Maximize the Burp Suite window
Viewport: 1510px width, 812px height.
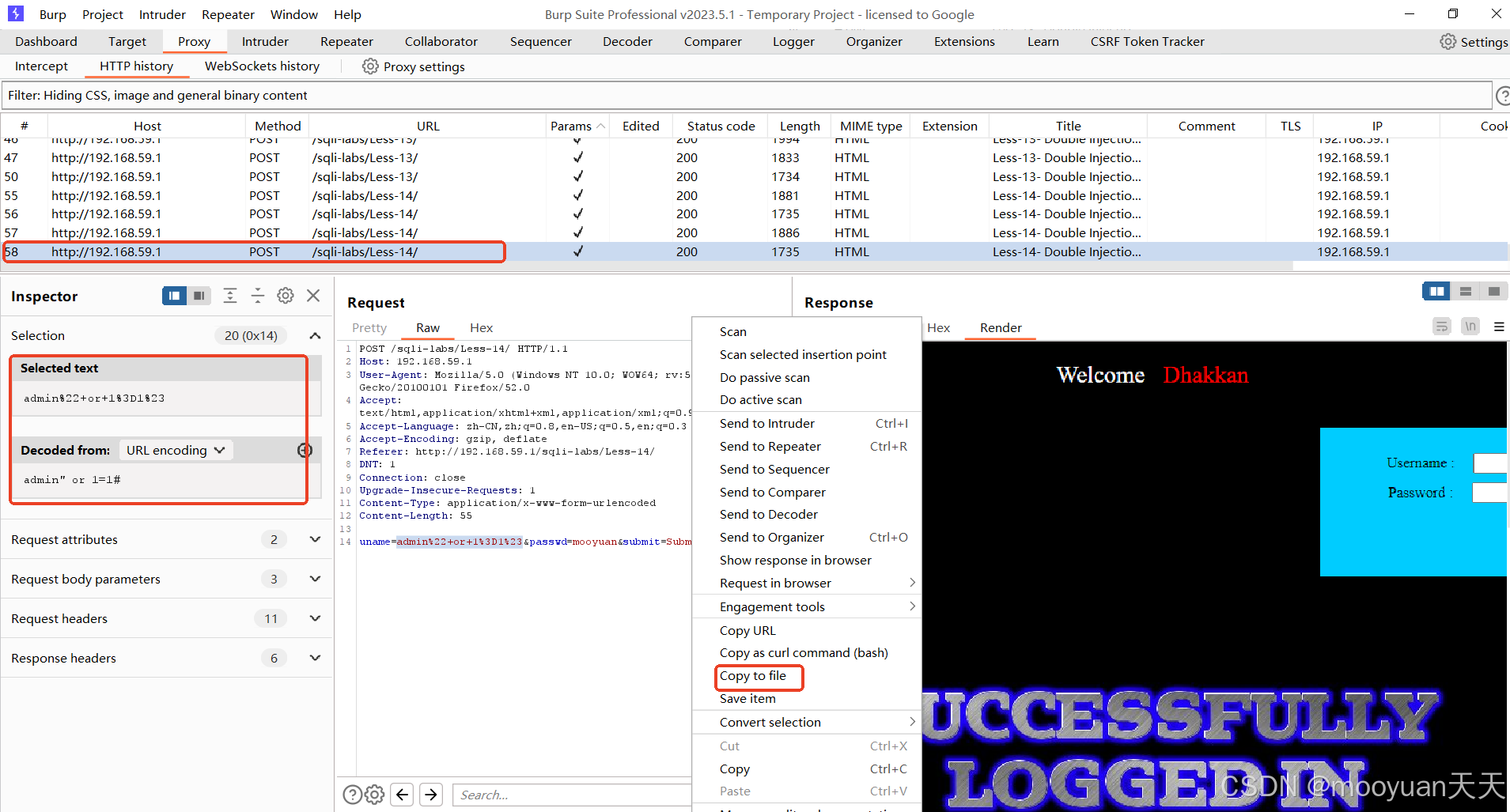tap(1453, 13)
